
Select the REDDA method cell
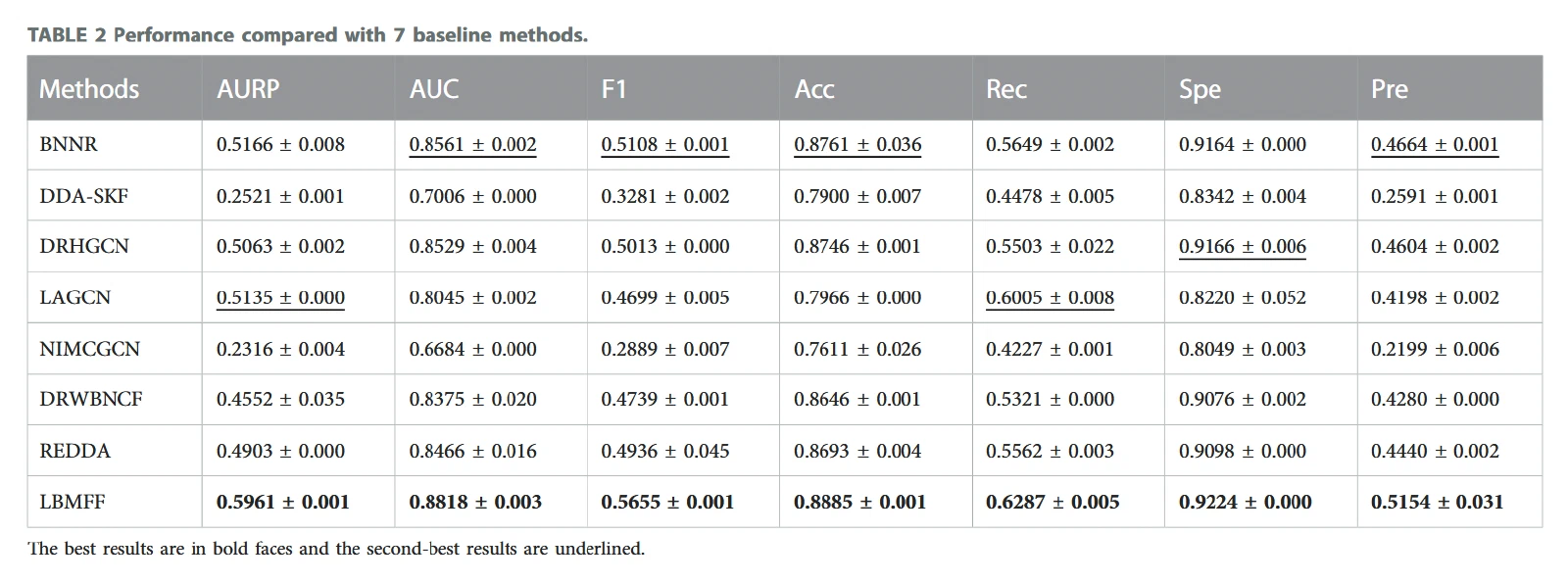[x=75, y=451]
